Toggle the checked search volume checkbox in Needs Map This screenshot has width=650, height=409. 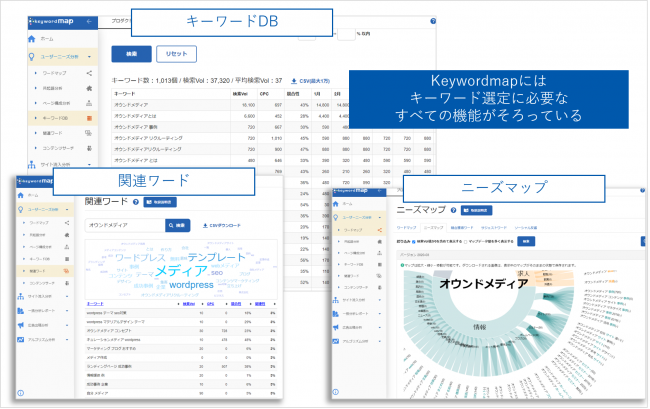(414, 242)
